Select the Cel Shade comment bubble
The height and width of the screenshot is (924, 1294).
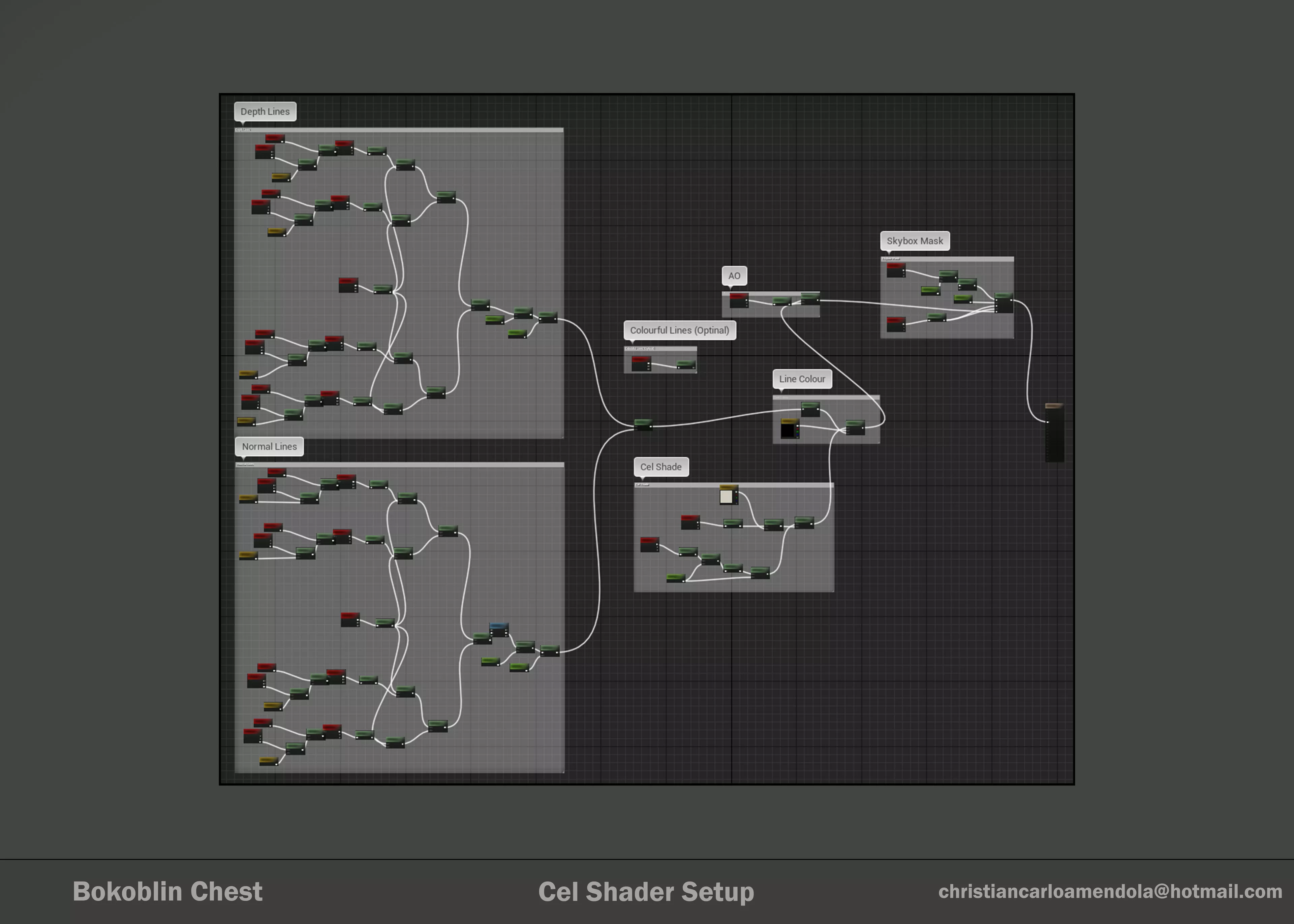(661, 467)
